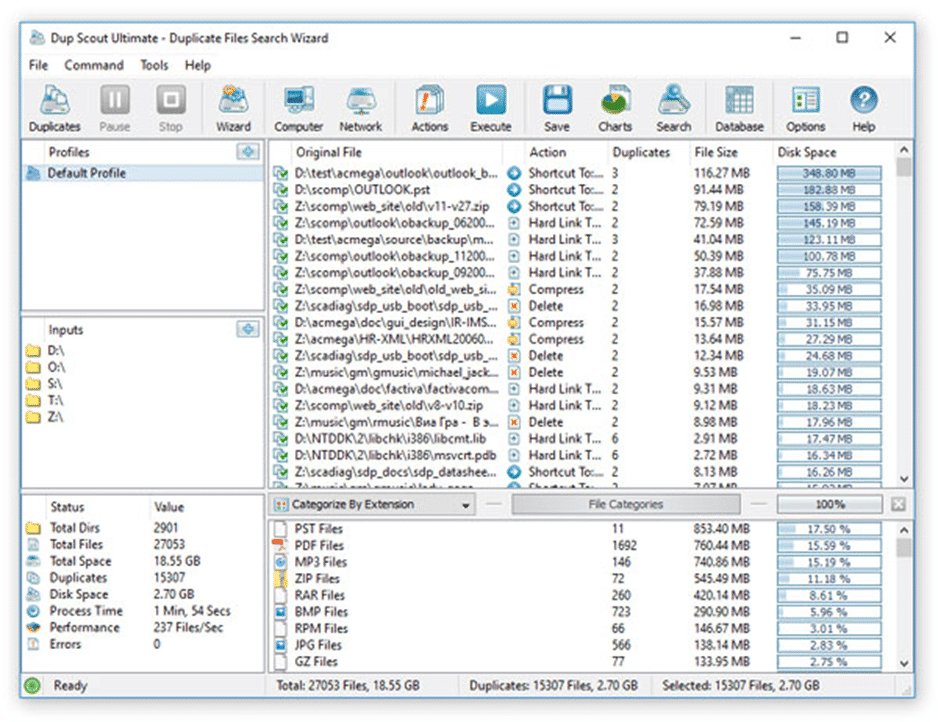938x722 pixels.
Task: Click the add button in Profiles header
Action: tap(247, 152)
